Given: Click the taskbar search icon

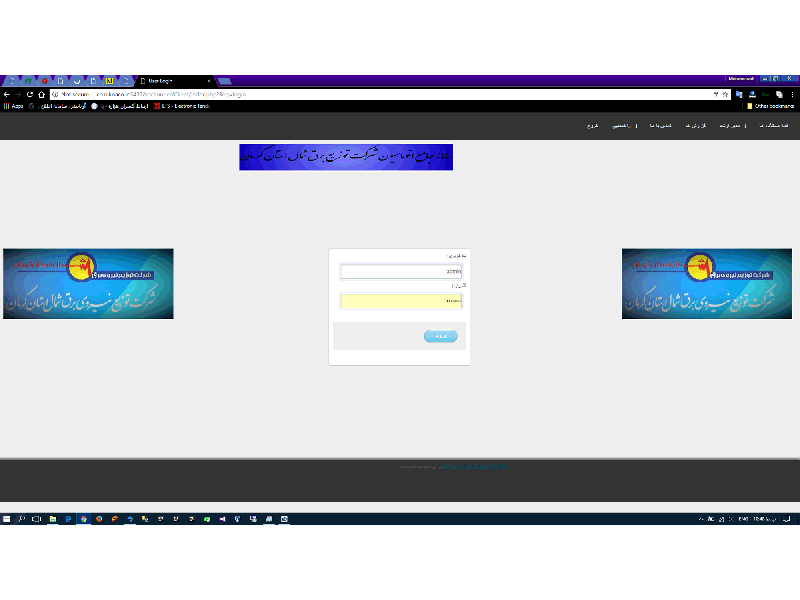Looking at the screenshot, I should [21, 519].
